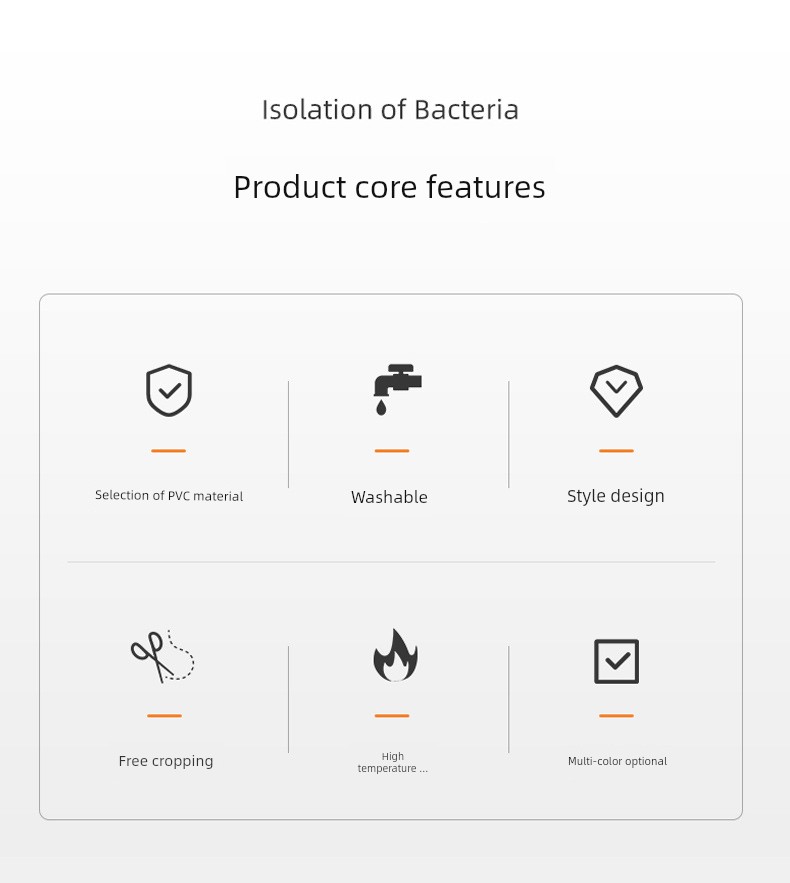Select the 'Style design' text
Viewport: 790px width, 883px height.
point(615,496)
